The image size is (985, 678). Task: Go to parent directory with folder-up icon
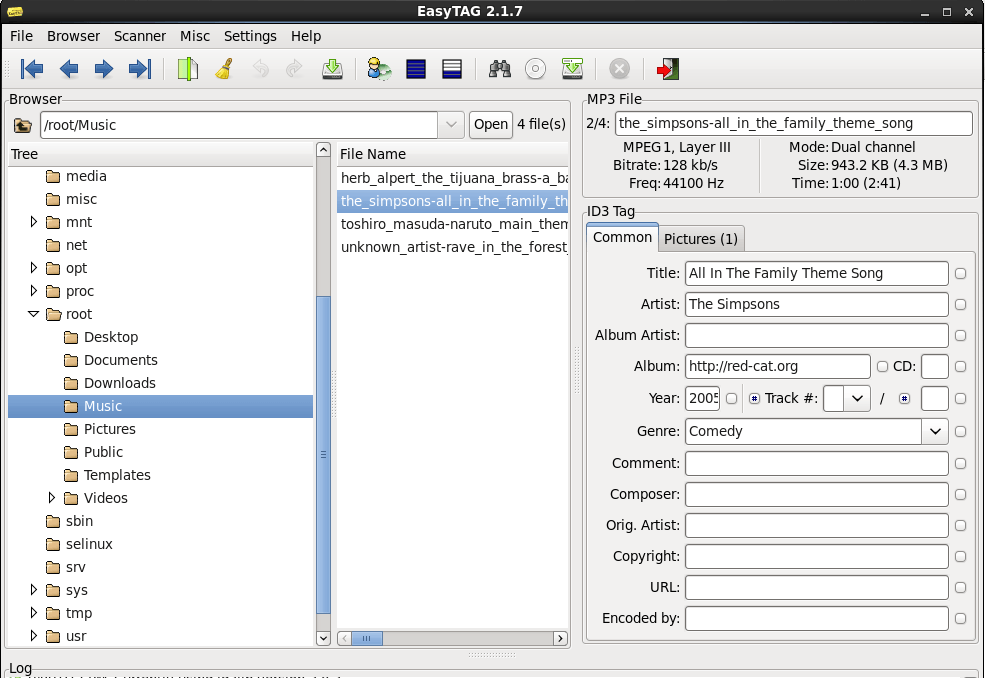click(23, 125)
